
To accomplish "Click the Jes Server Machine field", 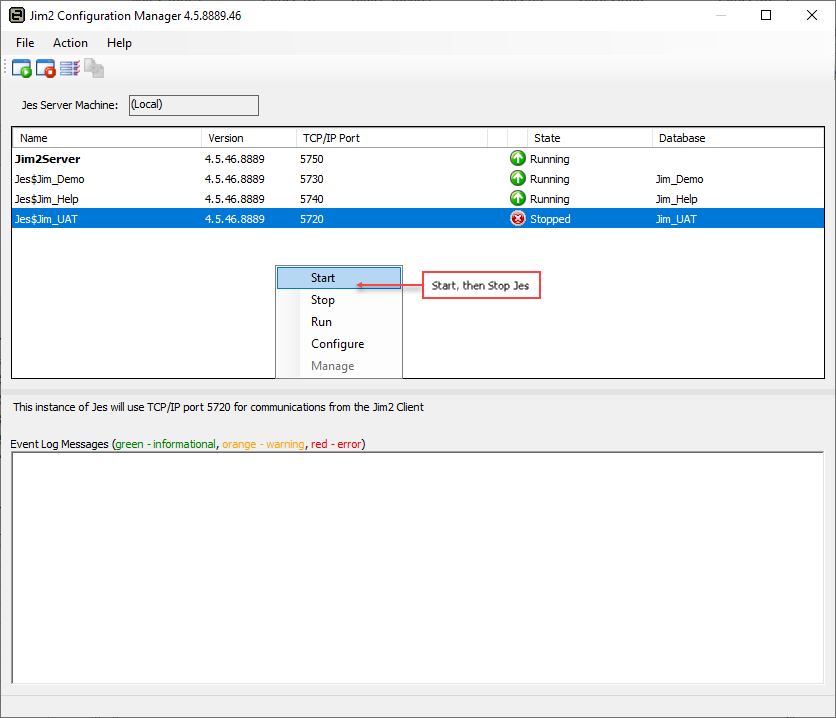I will coord(193,105).
